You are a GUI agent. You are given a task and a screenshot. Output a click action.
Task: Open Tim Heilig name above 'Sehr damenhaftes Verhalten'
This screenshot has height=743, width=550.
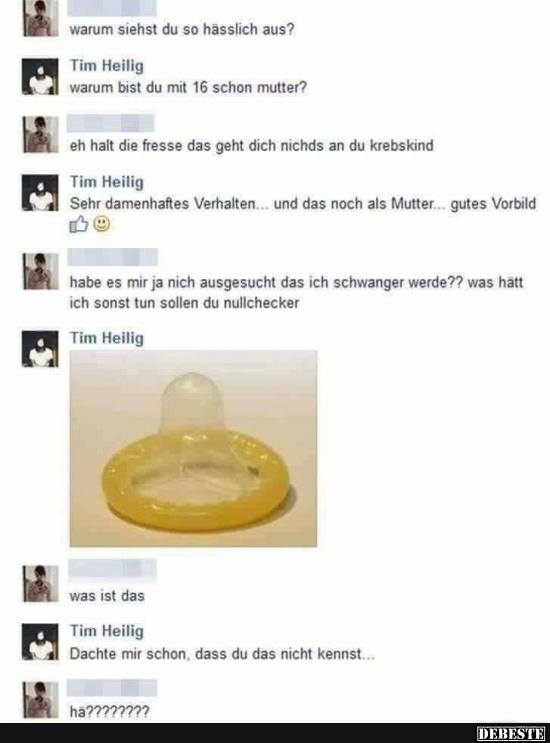tap(107, 181)
